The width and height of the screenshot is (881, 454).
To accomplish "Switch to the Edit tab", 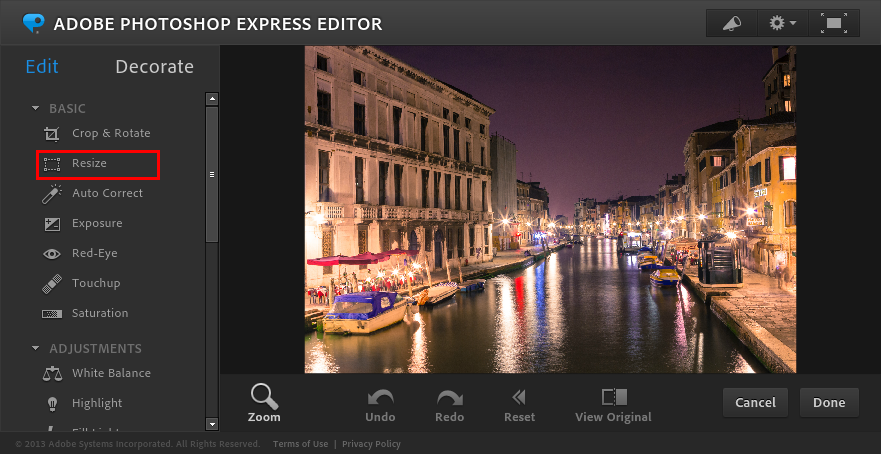I will coord(42,67).
